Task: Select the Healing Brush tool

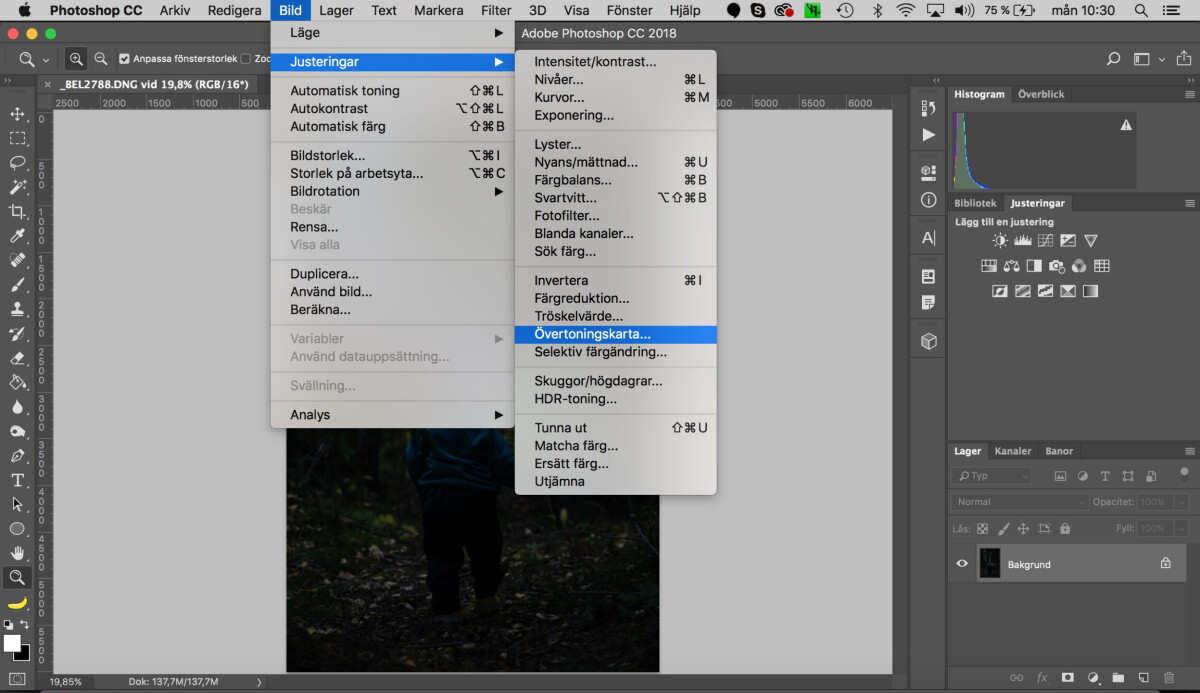Action: pos(18,260)
